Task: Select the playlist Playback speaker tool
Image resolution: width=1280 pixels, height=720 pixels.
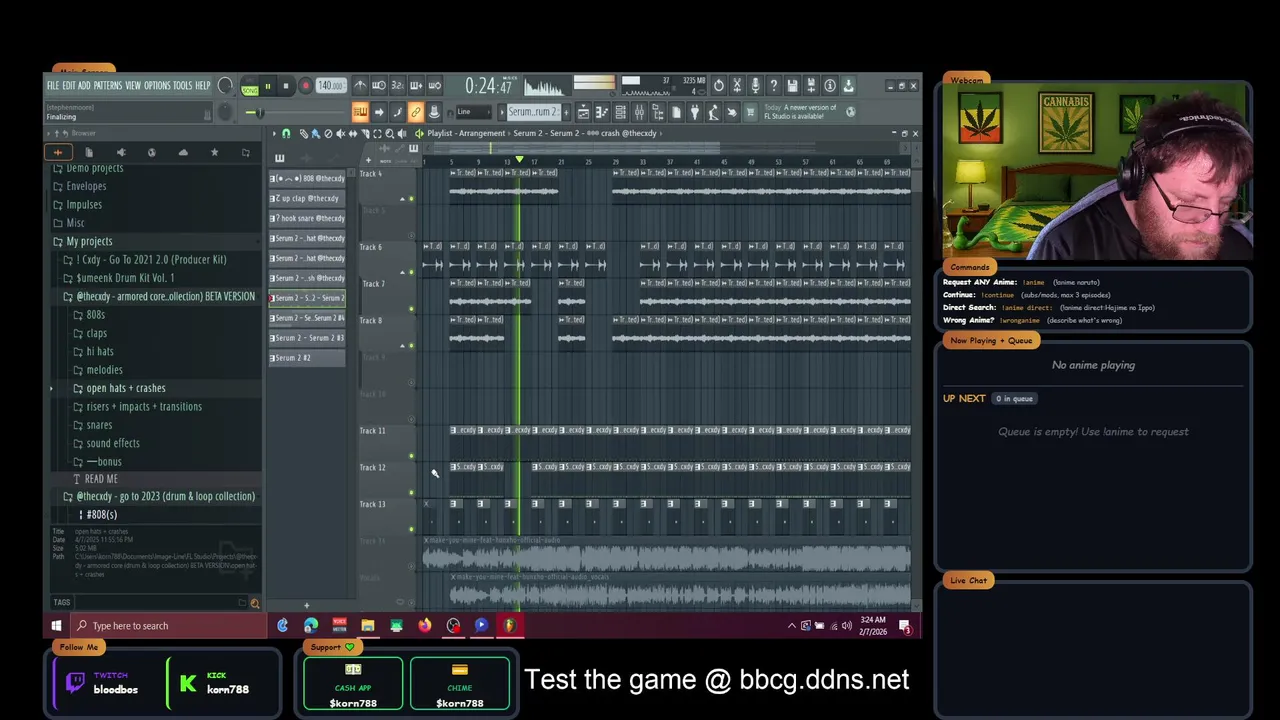Action: coord(402,134)
